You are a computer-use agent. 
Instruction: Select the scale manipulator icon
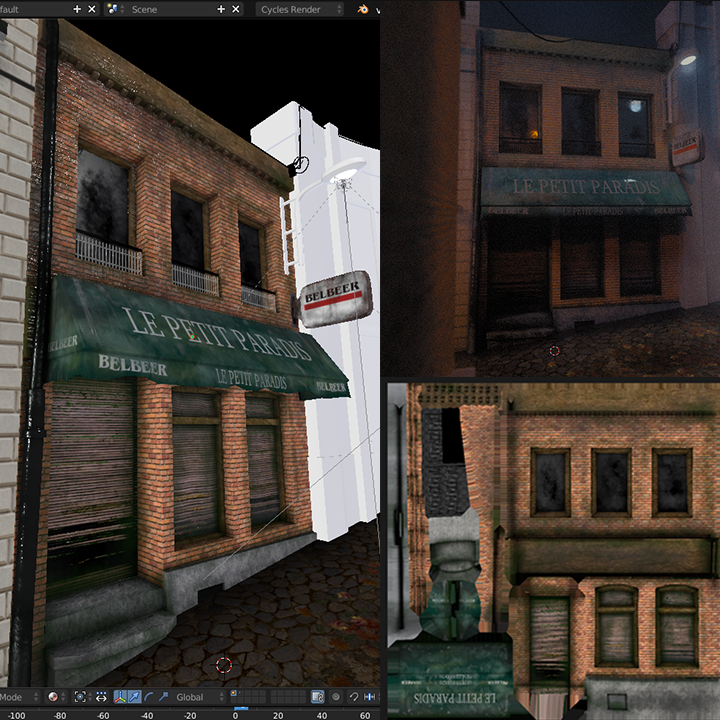[x=163, y=696]
